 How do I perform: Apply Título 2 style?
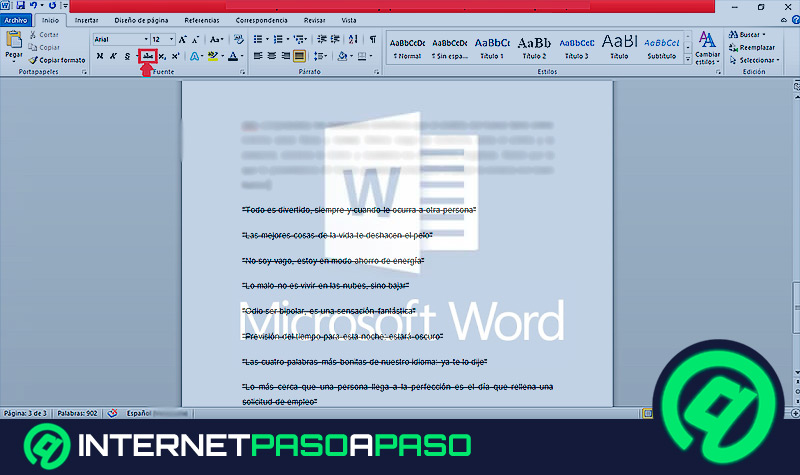[534, 48]
